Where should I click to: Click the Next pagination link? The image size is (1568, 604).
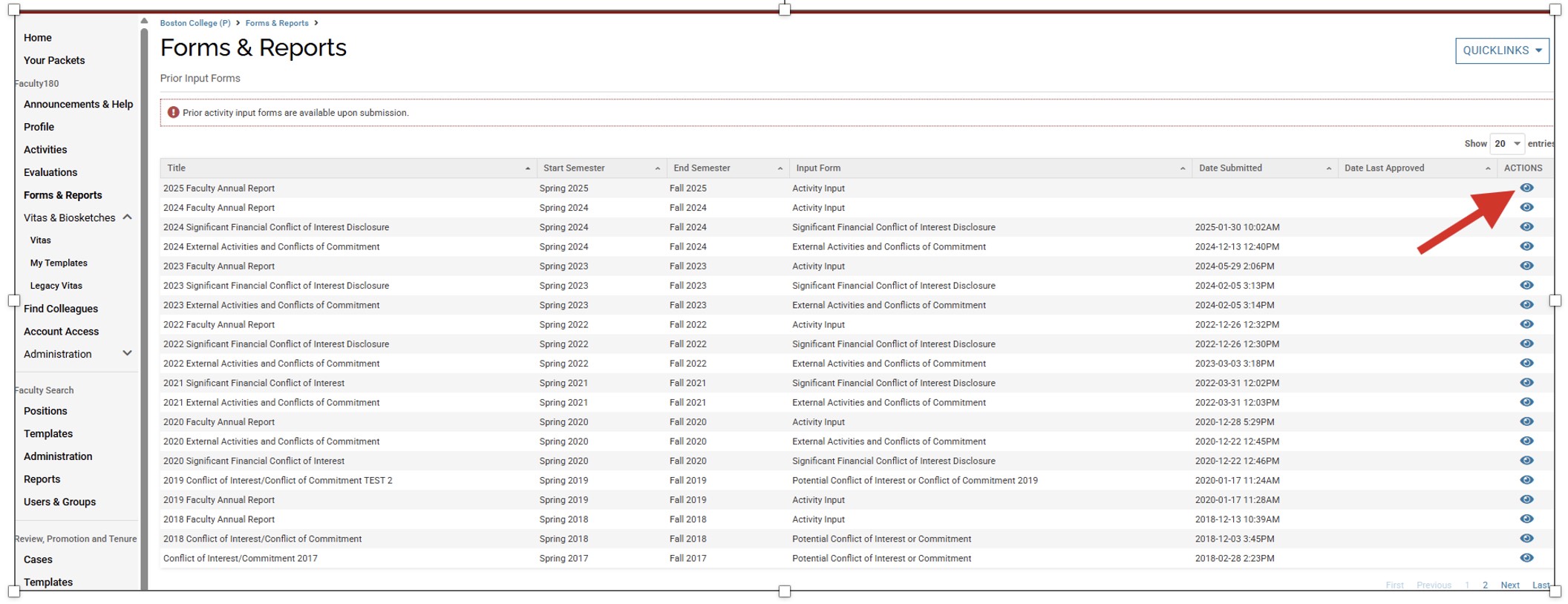(x=1509, y=585)
